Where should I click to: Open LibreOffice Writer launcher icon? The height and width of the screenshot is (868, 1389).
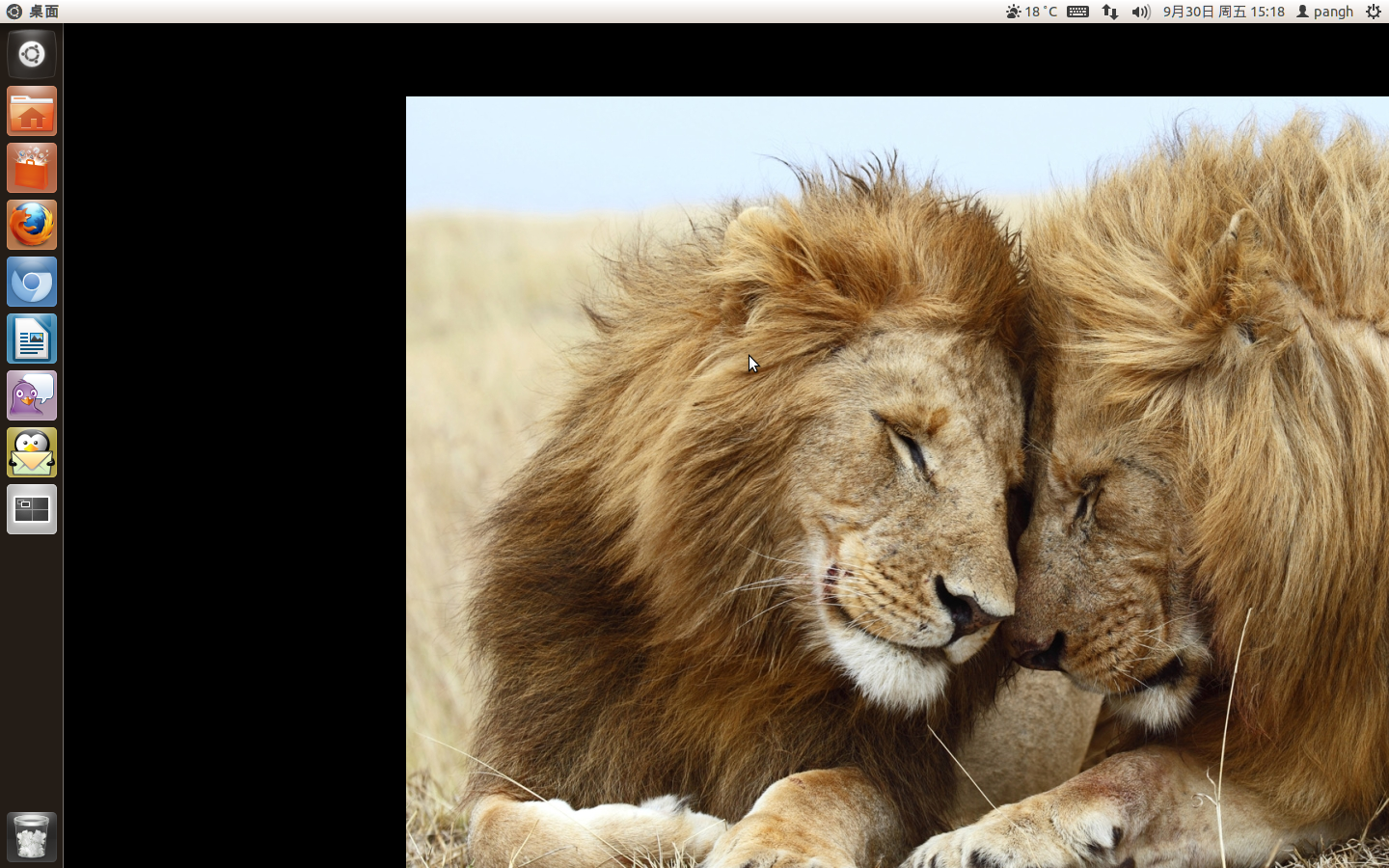32,339
